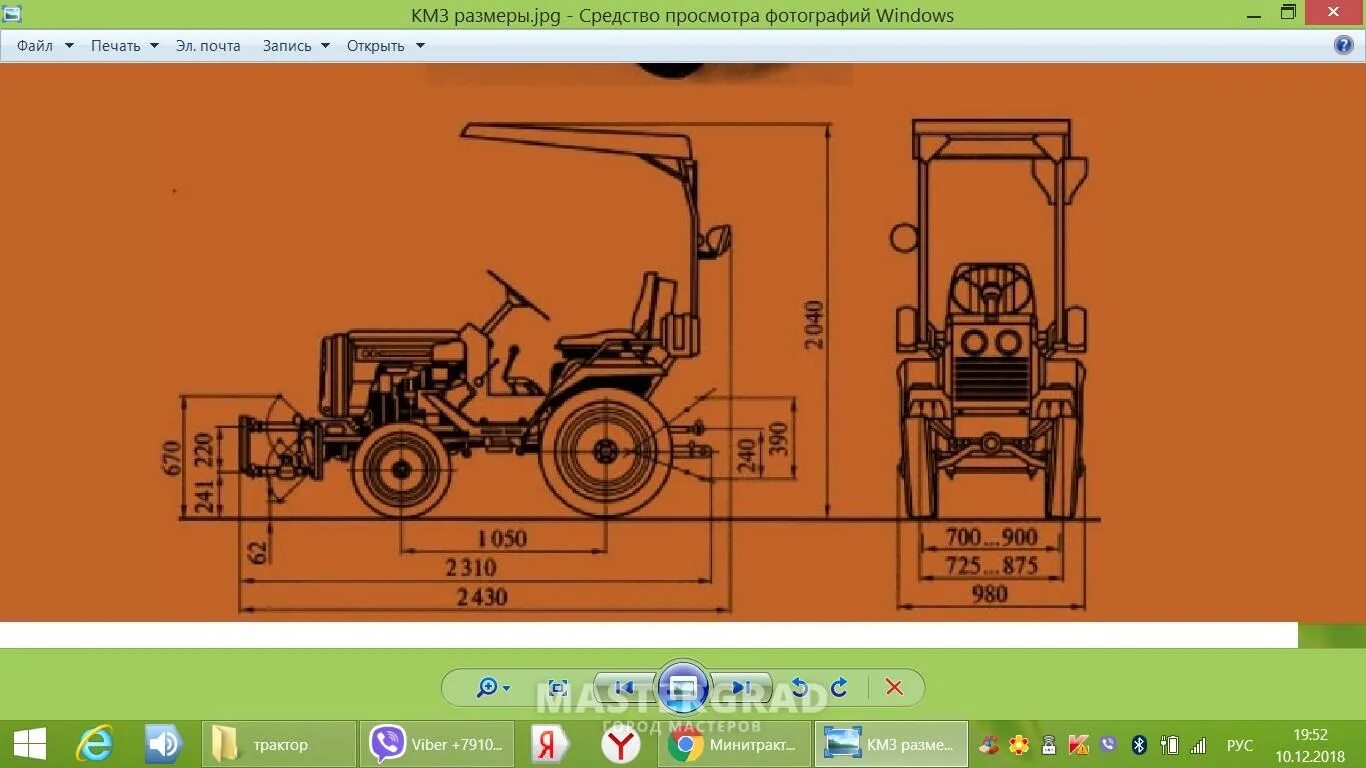
Task: Open Yandex app with Я icon
Action: [549, 744]
